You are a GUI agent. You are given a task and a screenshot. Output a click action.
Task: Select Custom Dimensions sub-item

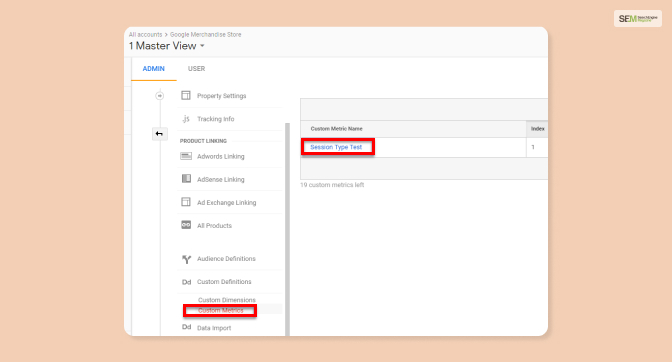(227, 300)
